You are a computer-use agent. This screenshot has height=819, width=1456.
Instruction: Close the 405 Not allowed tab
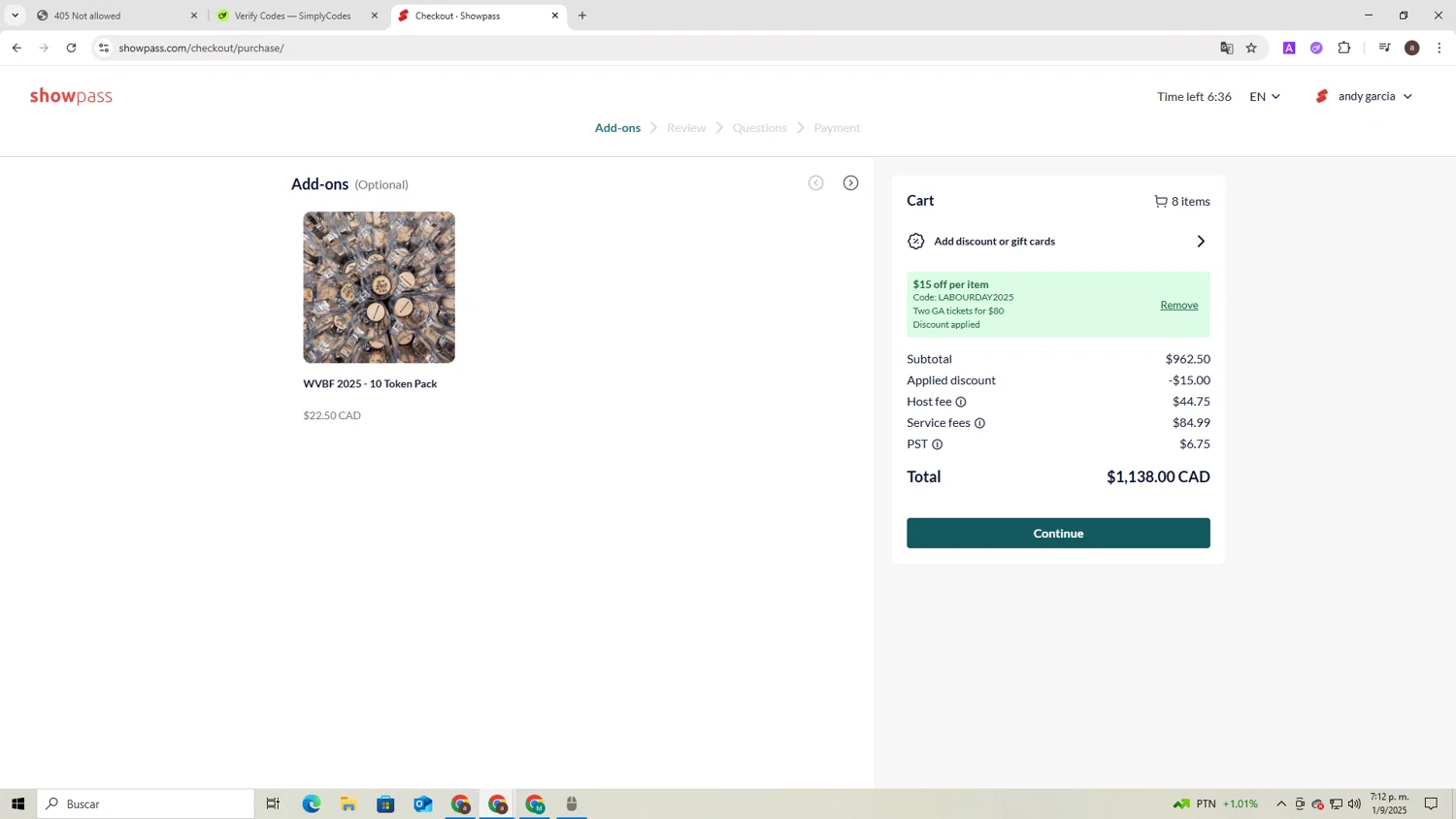coord(194,16)
